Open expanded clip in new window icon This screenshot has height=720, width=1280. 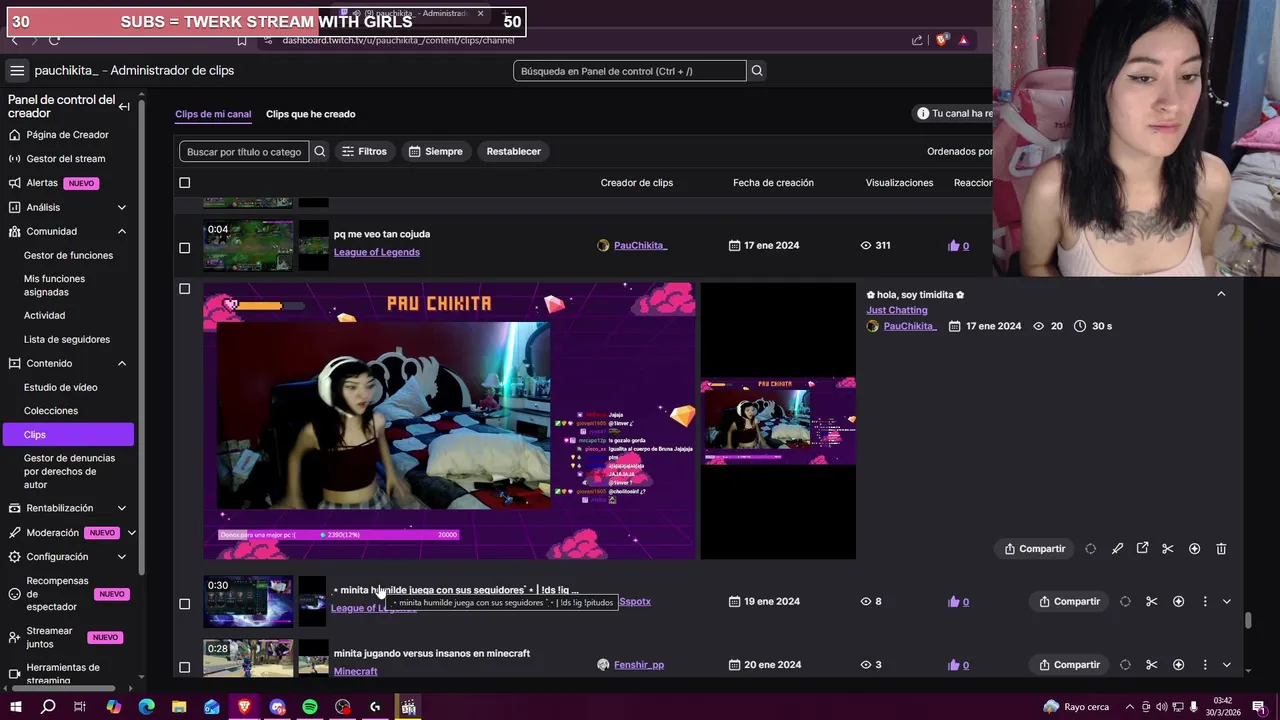1142,548
